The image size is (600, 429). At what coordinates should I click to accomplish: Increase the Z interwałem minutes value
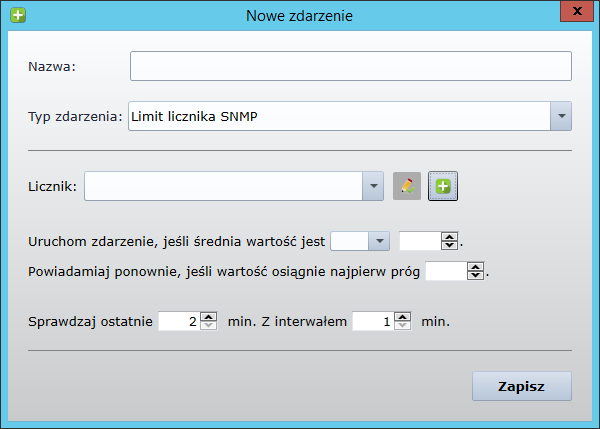pos(403,317)
